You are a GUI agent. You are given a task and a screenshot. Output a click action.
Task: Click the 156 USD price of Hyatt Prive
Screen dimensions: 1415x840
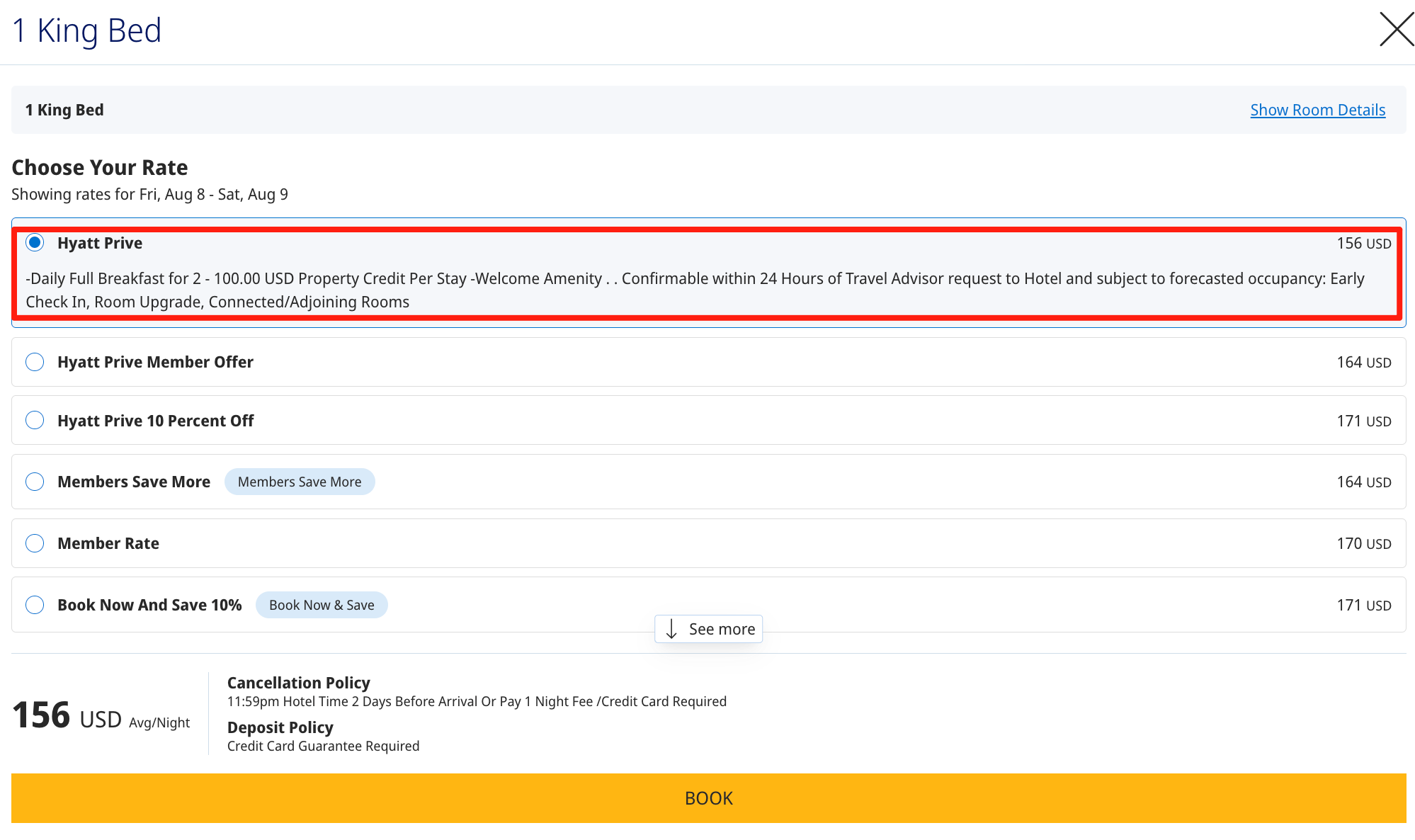click(x=1364, y=244)
